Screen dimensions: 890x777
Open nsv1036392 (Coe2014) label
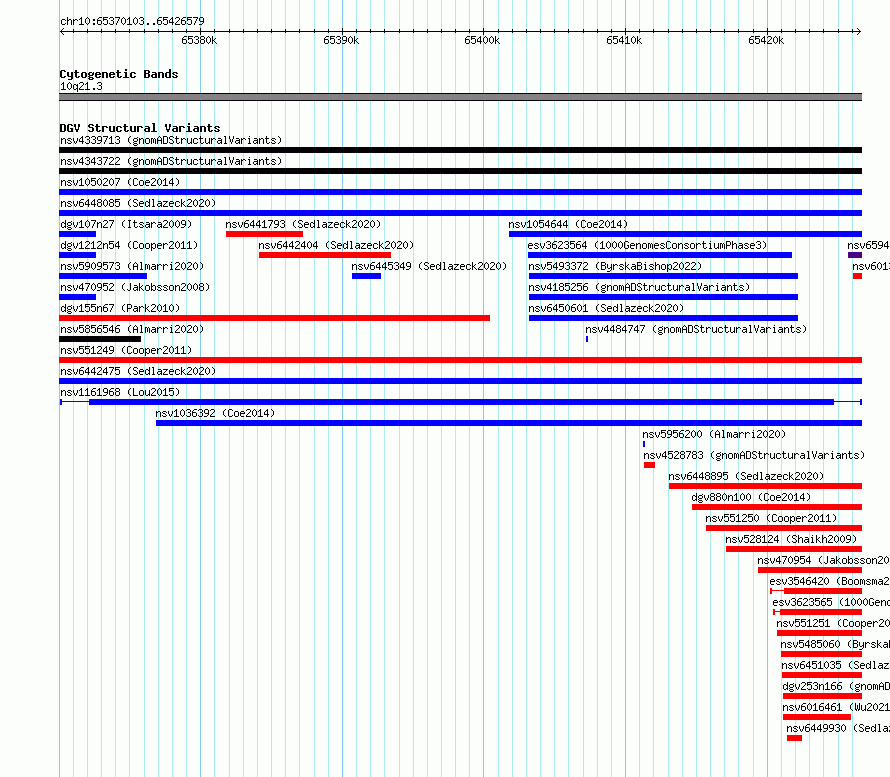[x=215, y=413]
